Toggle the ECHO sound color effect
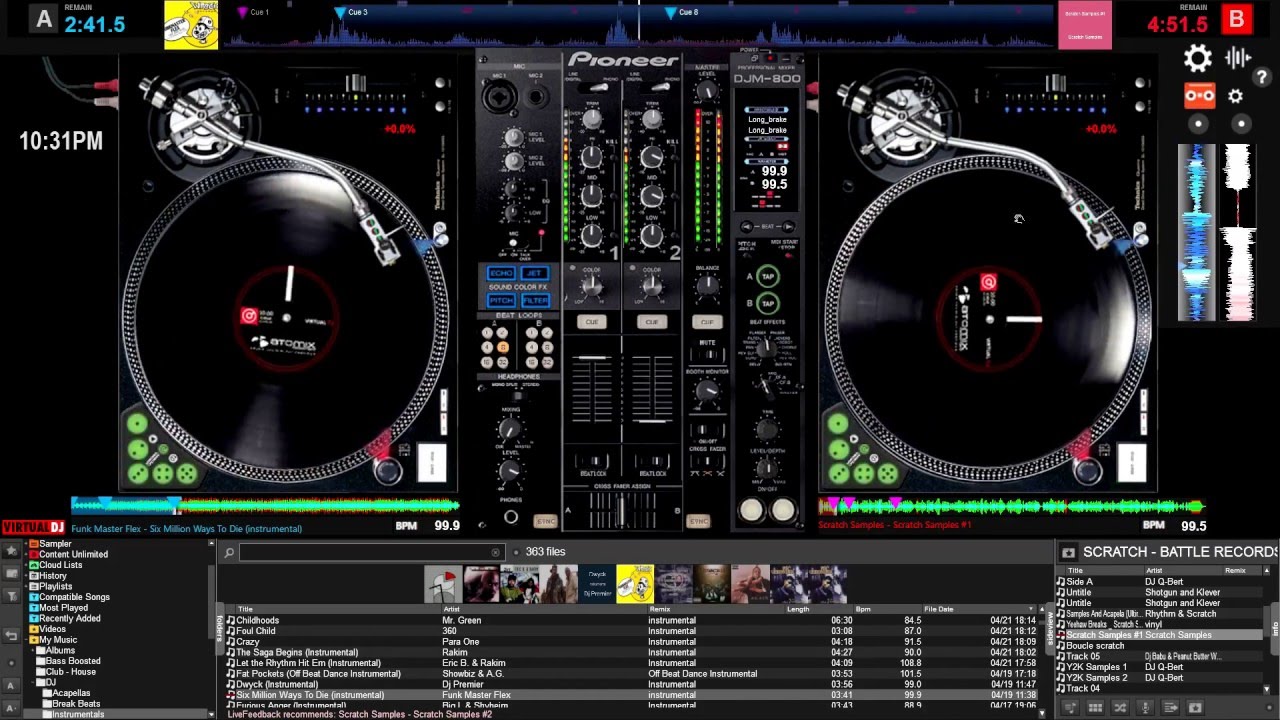This screenshot has height=720, width=1280. [501, 273]
